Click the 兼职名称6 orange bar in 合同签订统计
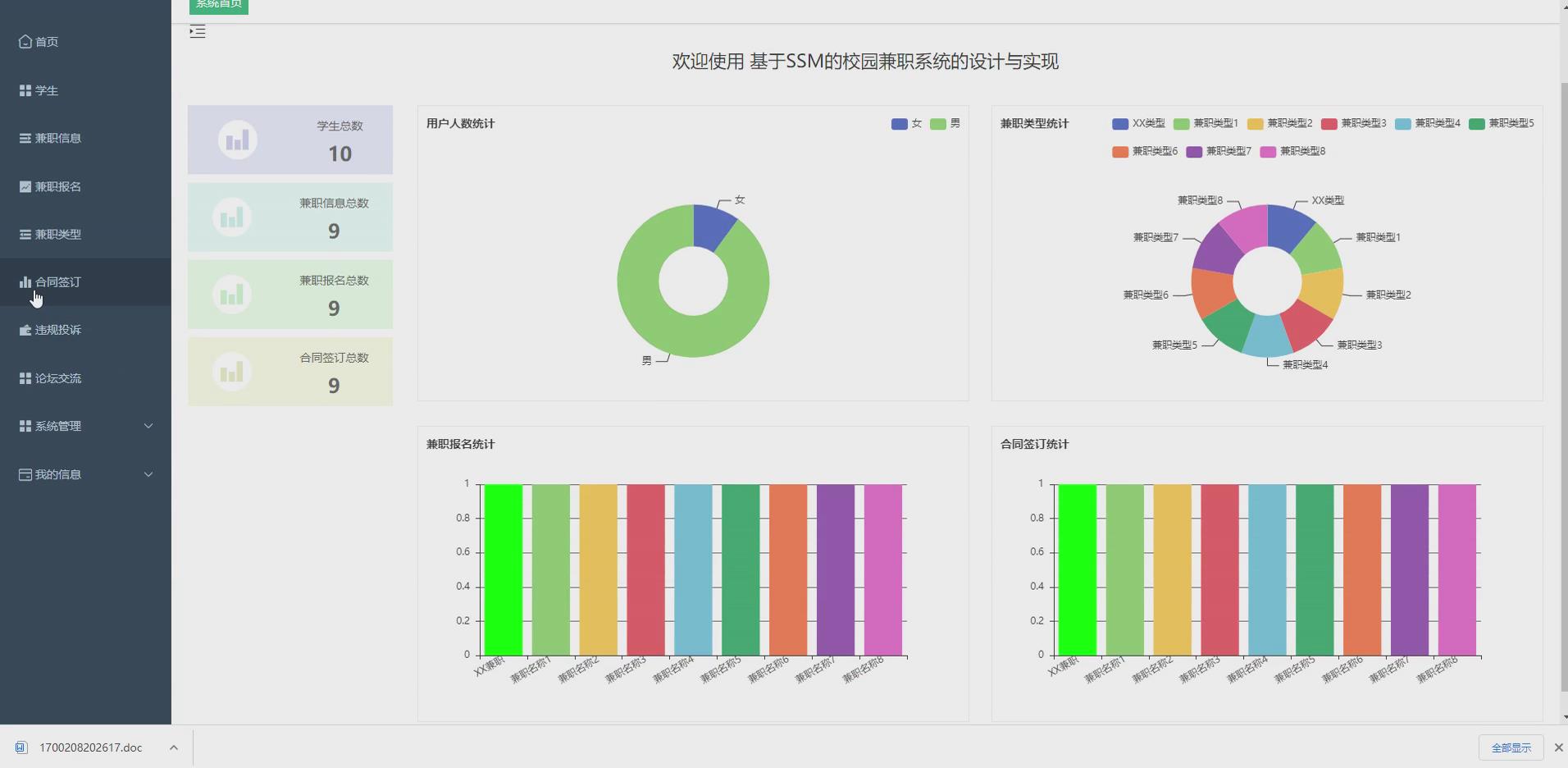 1362,569
